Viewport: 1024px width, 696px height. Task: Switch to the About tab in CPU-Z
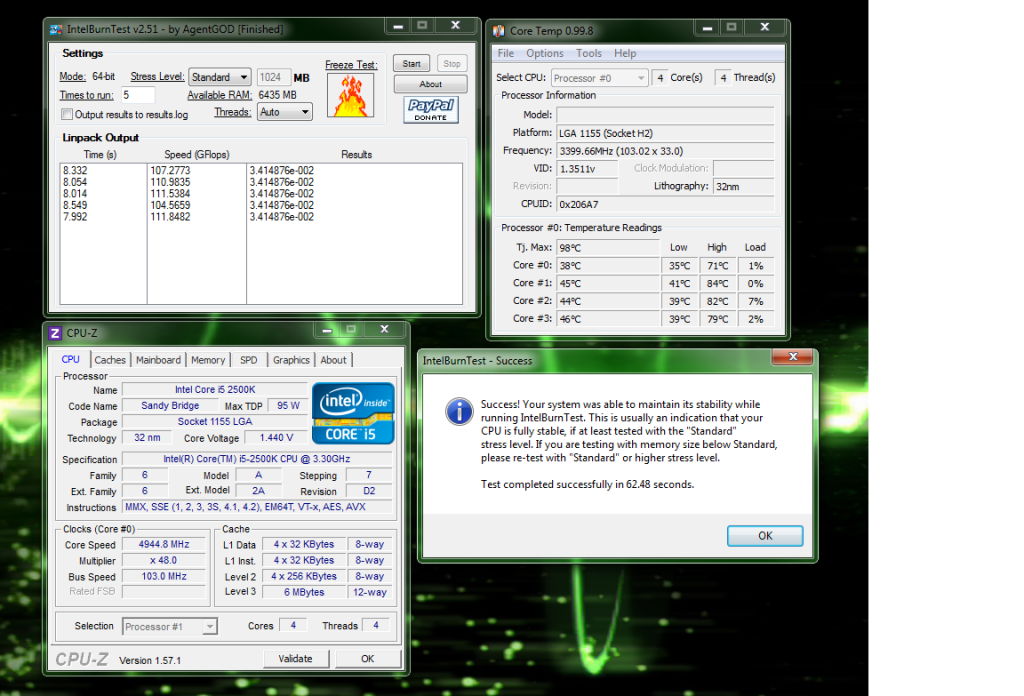pyautogui.click(x=334, y=360)
